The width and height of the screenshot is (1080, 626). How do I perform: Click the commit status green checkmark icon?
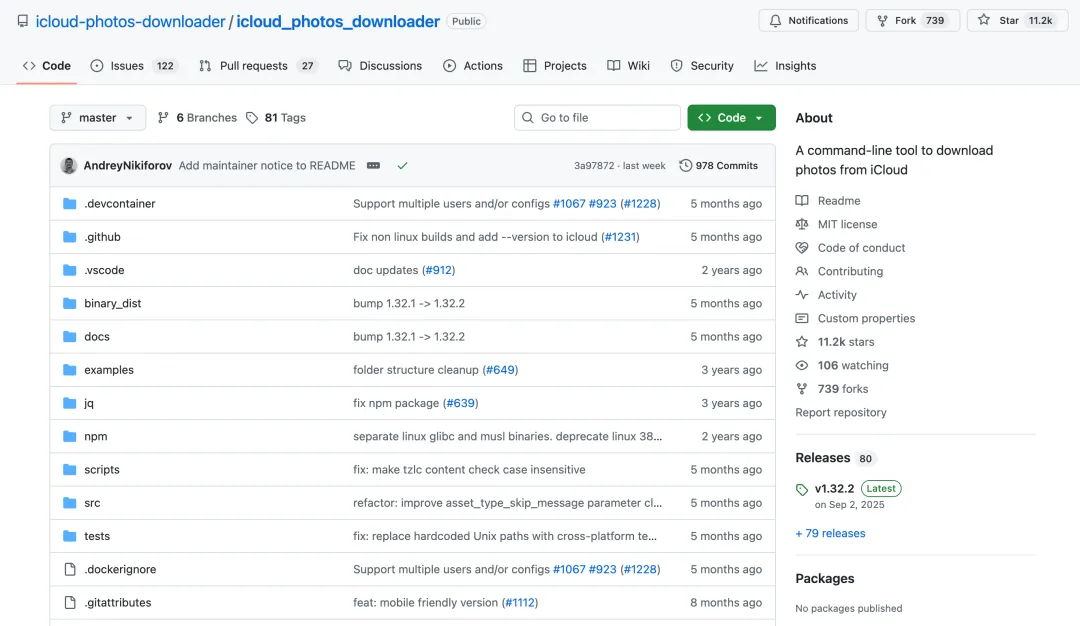click(402, 166)
